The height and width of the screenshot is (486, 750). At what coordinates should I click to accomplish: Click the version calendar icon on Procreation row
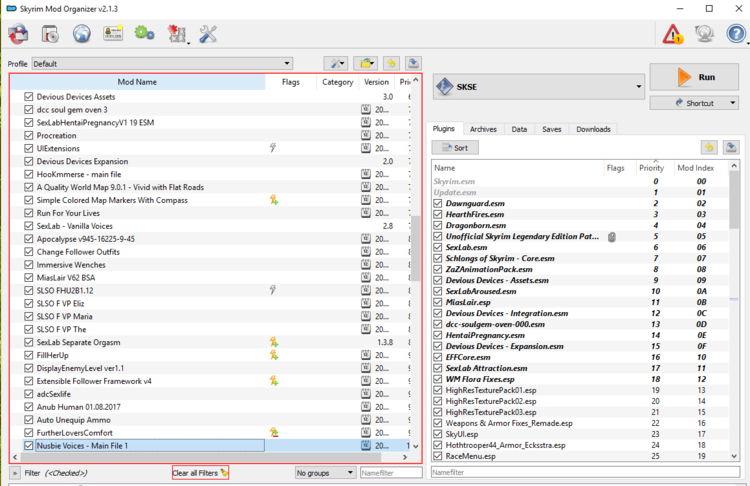click(x=366, y=135)
